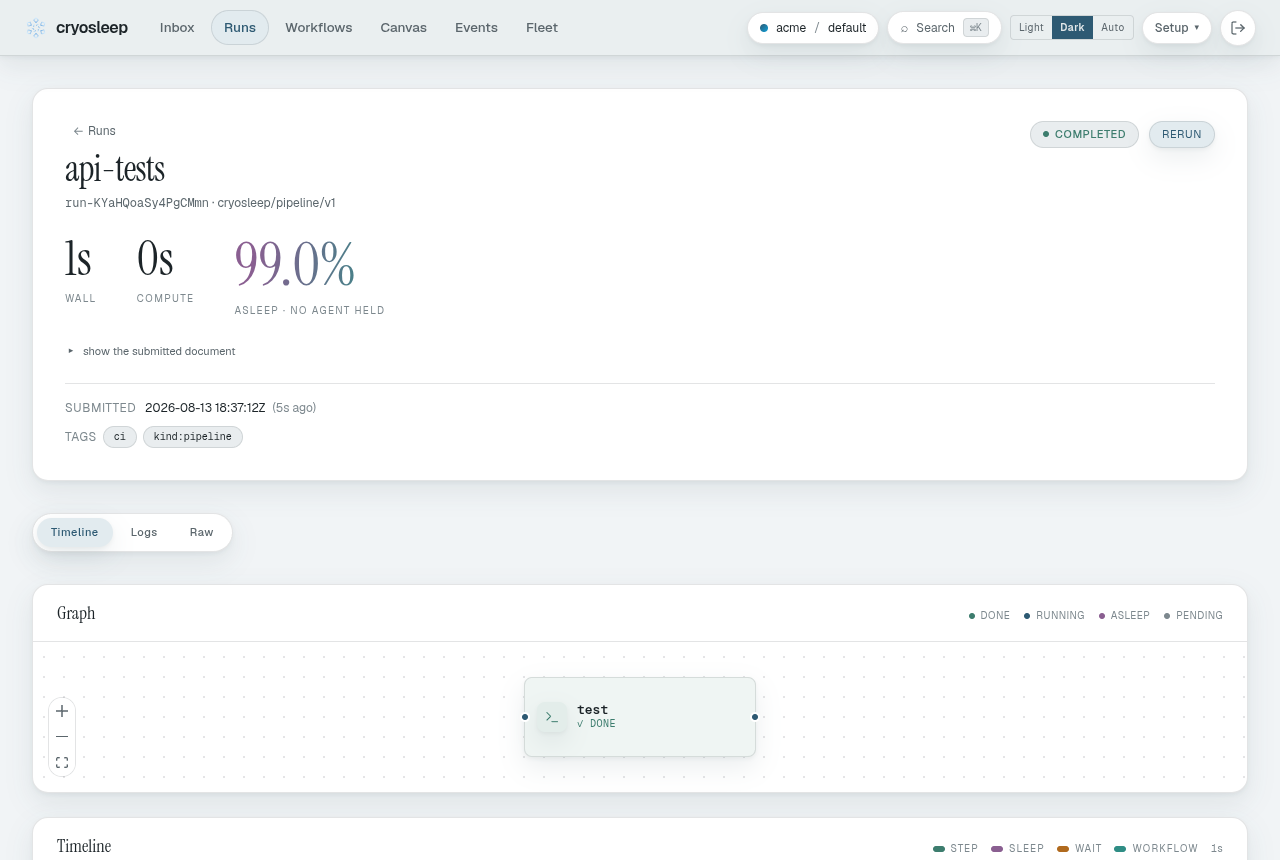Go back via the Runs link
1280x860 pixels.
click(x=94, y=131)
